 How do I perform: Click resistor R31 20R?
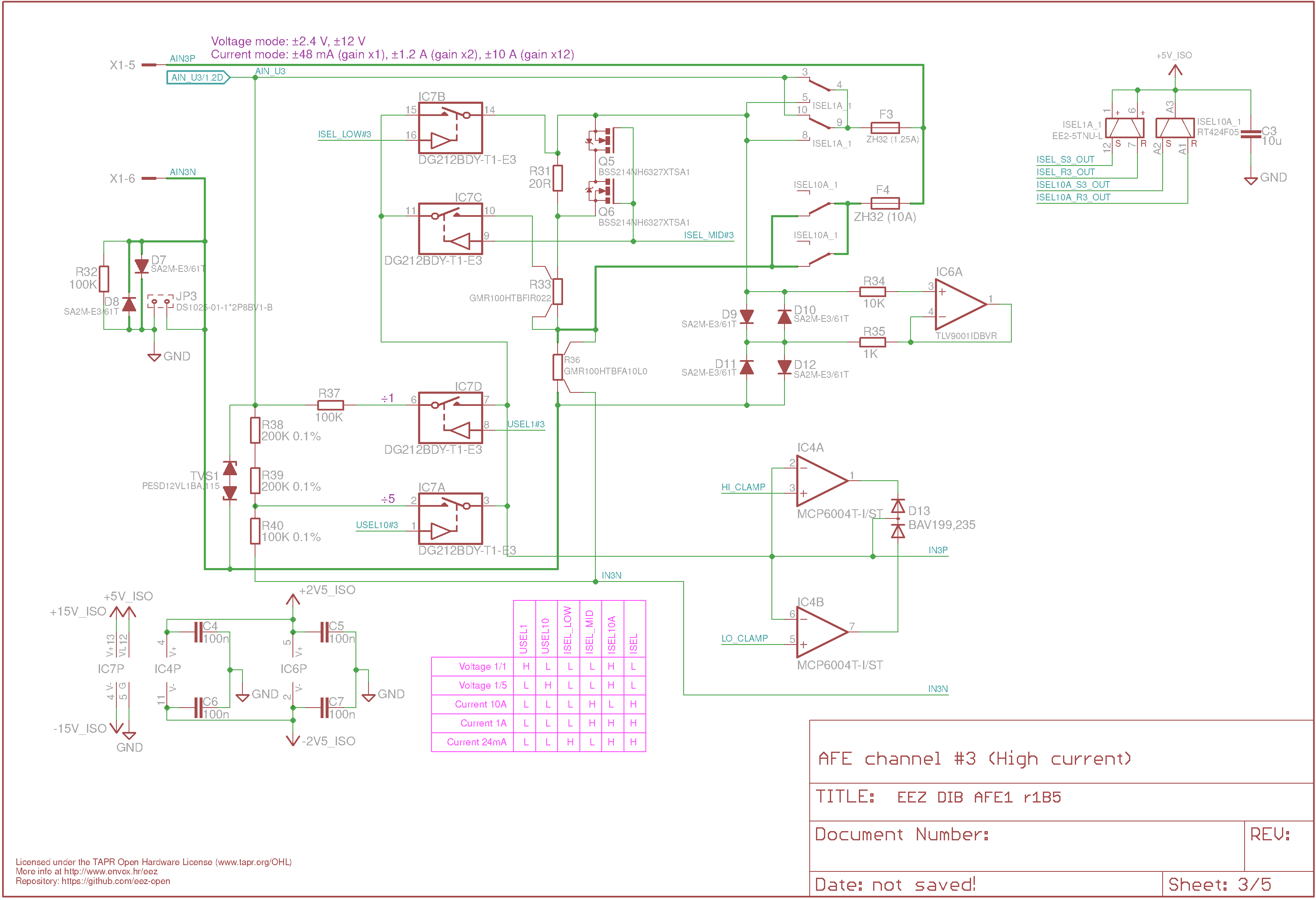(x=558, y=178)
